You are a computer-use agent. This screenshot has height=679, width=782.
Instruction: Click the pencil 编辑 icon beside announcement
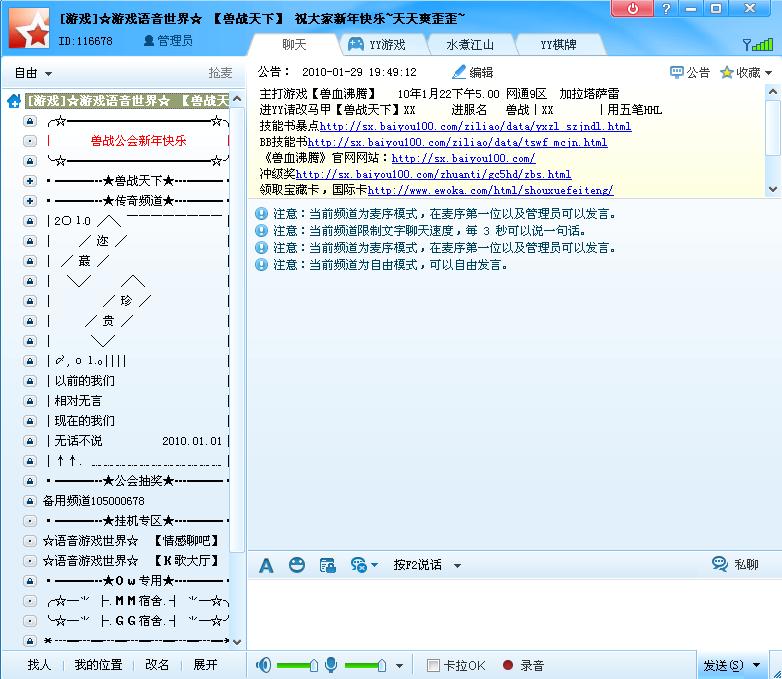[x=460, y=72]
